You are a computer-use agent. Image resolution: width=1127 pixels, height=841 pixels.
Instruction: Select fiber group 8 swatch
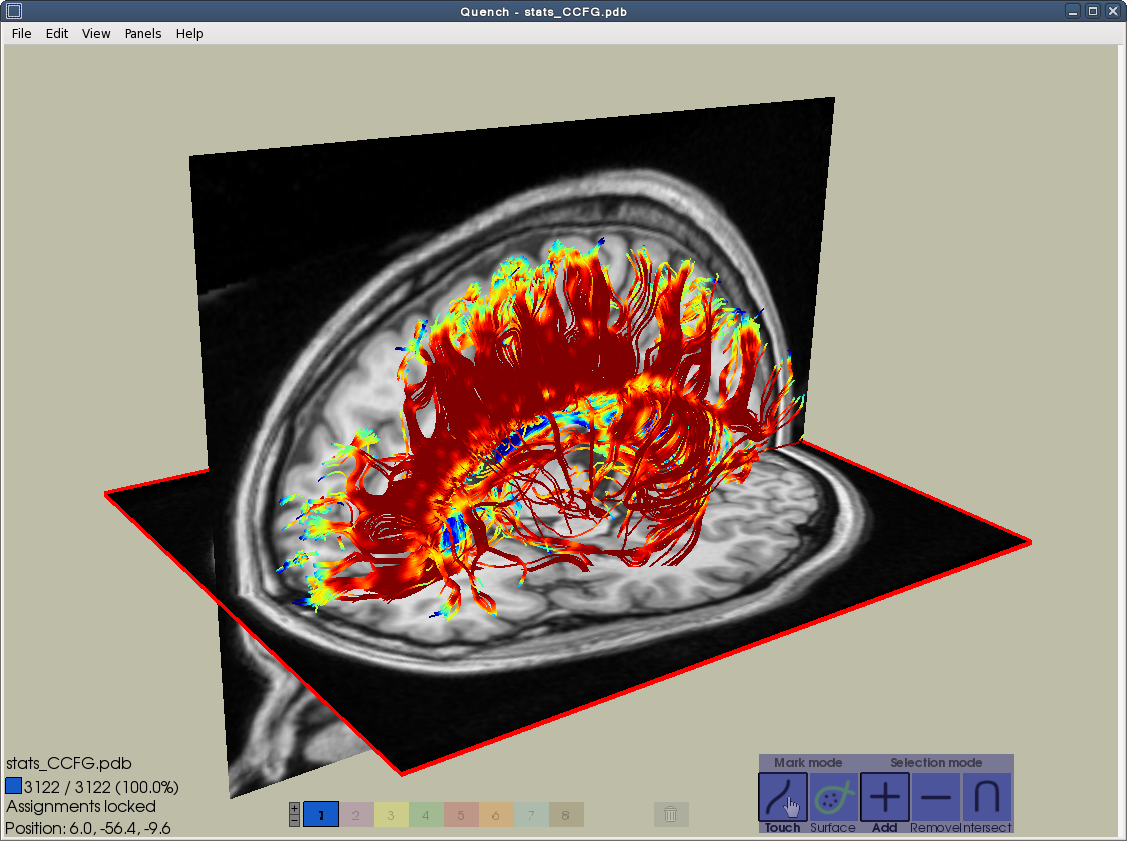tap(566, 815)
